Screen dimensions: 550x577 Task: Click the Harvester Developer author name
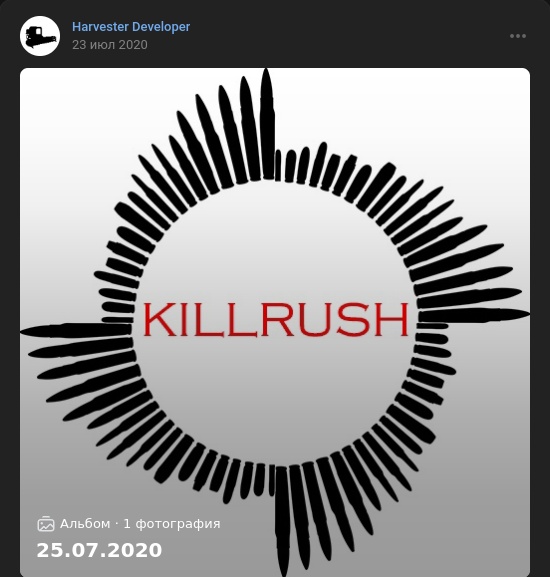pyautogui.click(x=131, y=27)
